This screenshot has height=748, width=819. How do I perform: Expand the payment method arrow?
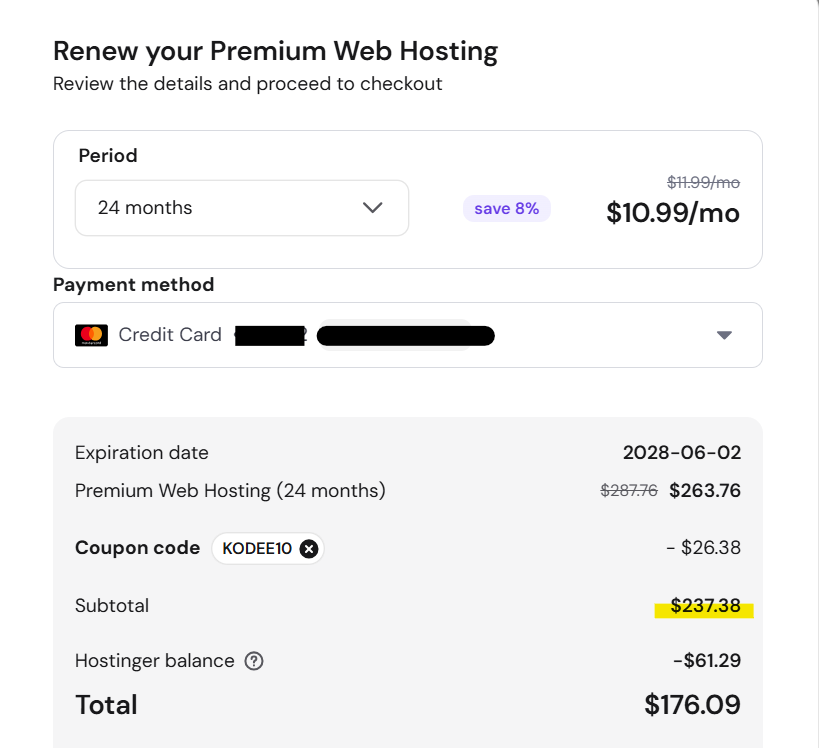point(725,335)
